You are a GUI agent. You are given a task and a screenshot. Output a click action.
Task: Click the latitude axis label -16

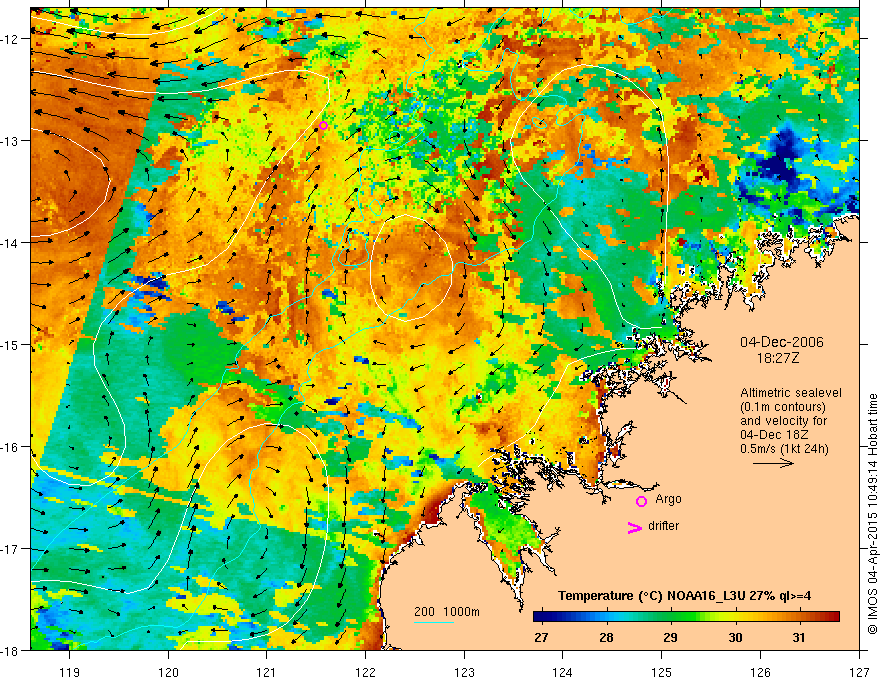pyautogui.click(x=10, y=447)
